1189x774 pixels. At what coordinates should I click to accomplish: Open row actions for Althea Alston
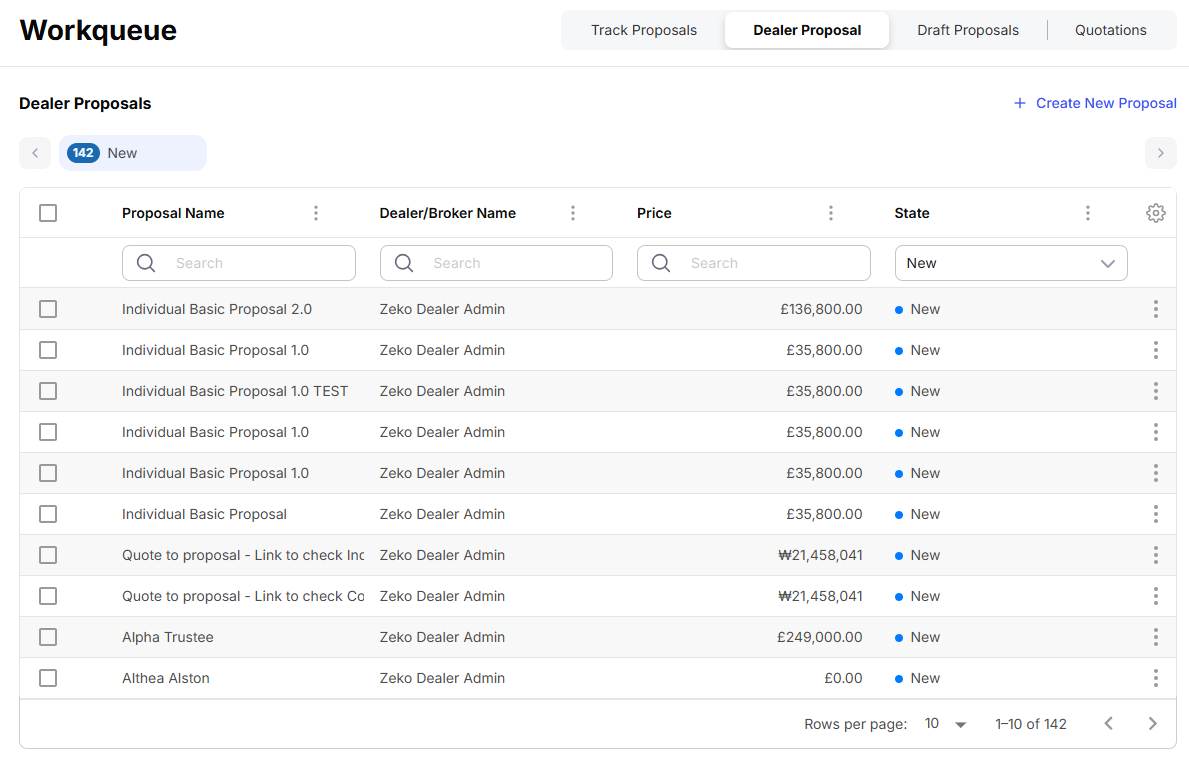pos(1156,677)
